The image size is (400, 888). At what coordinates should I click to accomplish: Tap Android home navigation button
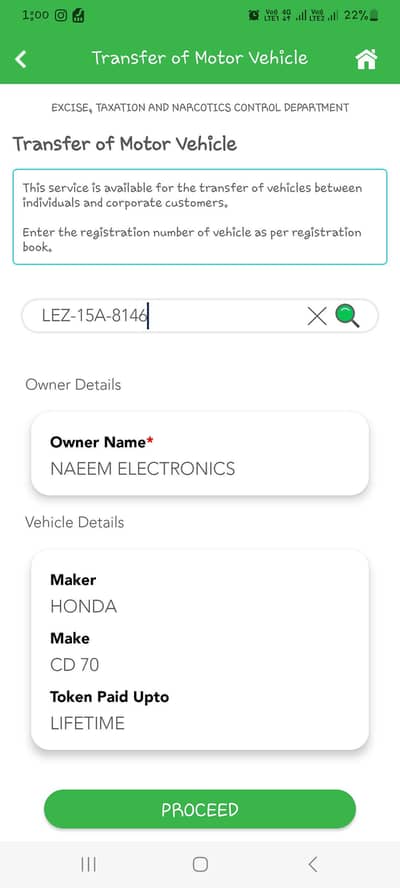200,864
